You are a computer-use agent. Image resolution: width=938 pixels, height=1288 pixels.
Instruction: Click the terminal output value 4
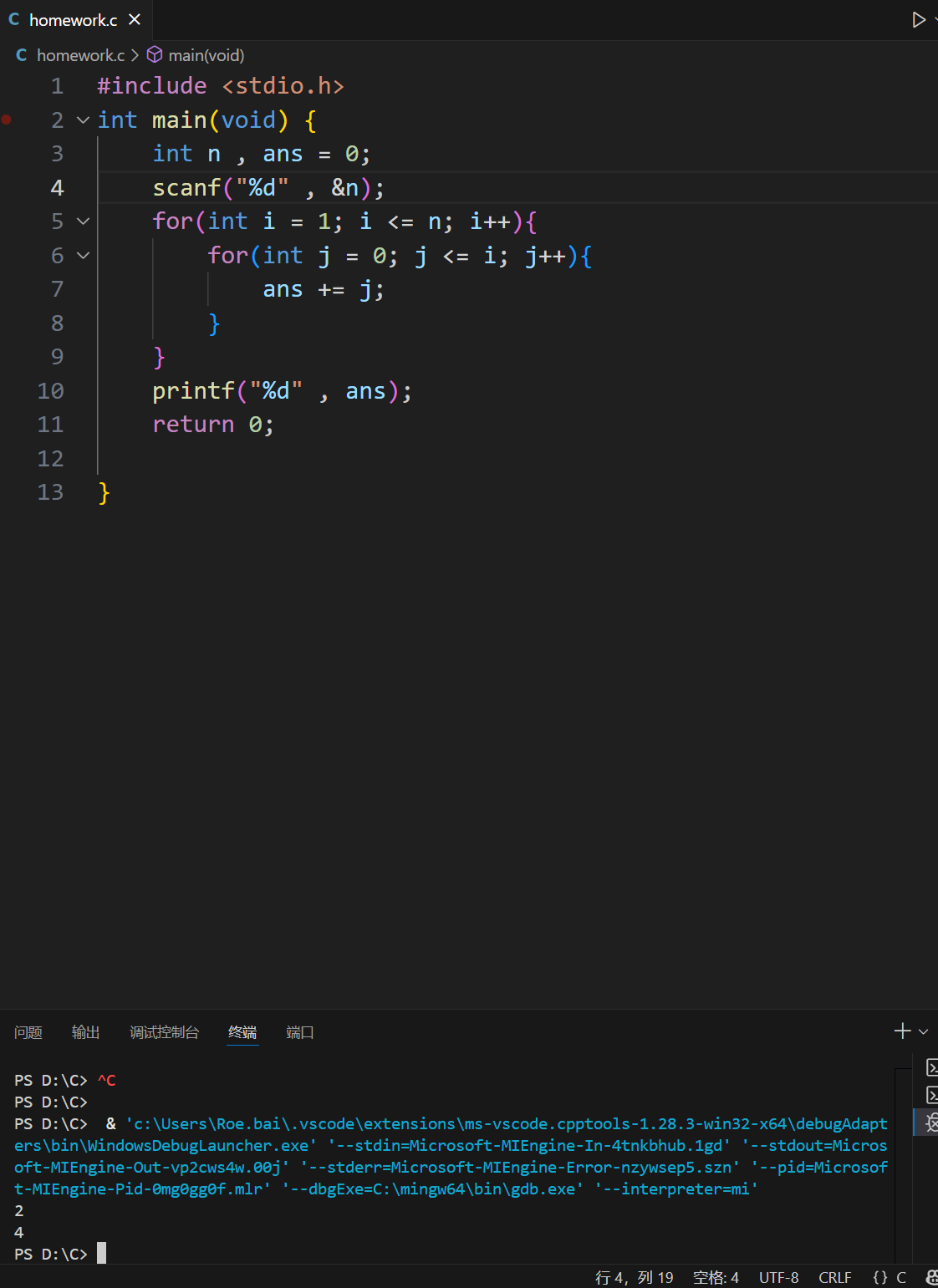point(19,1232)
